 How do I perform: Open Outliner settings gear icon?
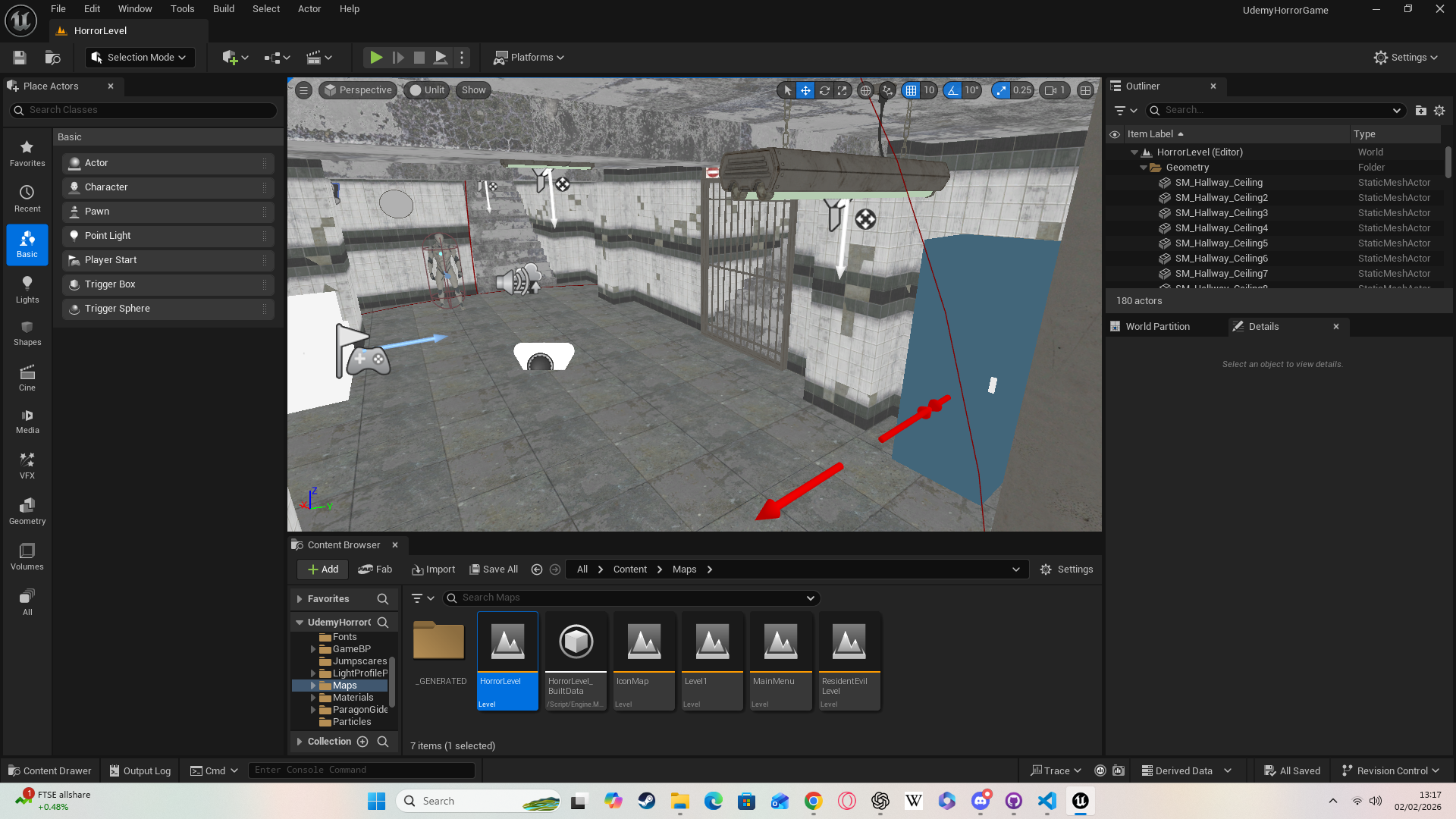(1439, 111)
